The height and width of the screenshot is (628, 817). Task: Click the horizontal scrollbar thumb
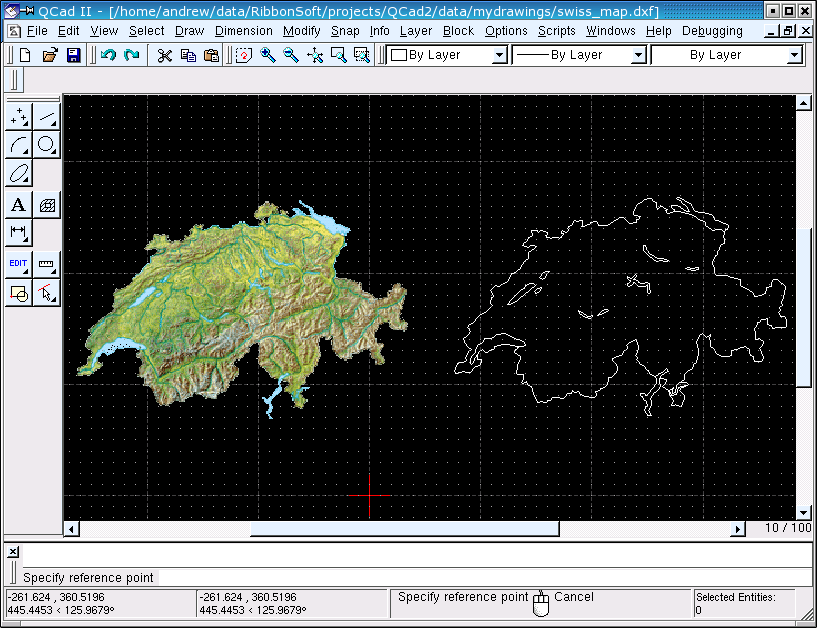click(x=404, y=529)
